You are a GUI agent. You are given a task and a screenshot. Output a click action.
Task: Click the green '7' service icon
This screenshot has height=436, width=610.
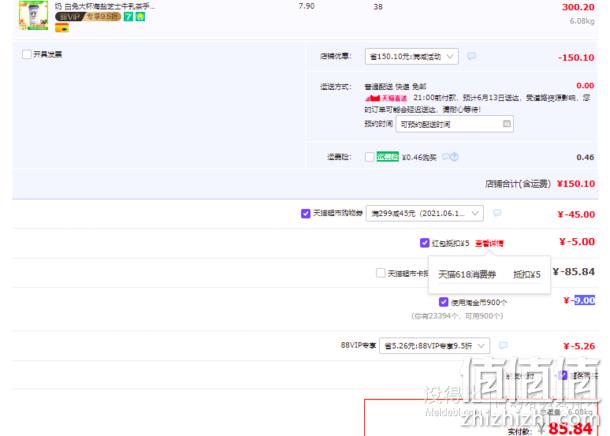tap(128, 17)
